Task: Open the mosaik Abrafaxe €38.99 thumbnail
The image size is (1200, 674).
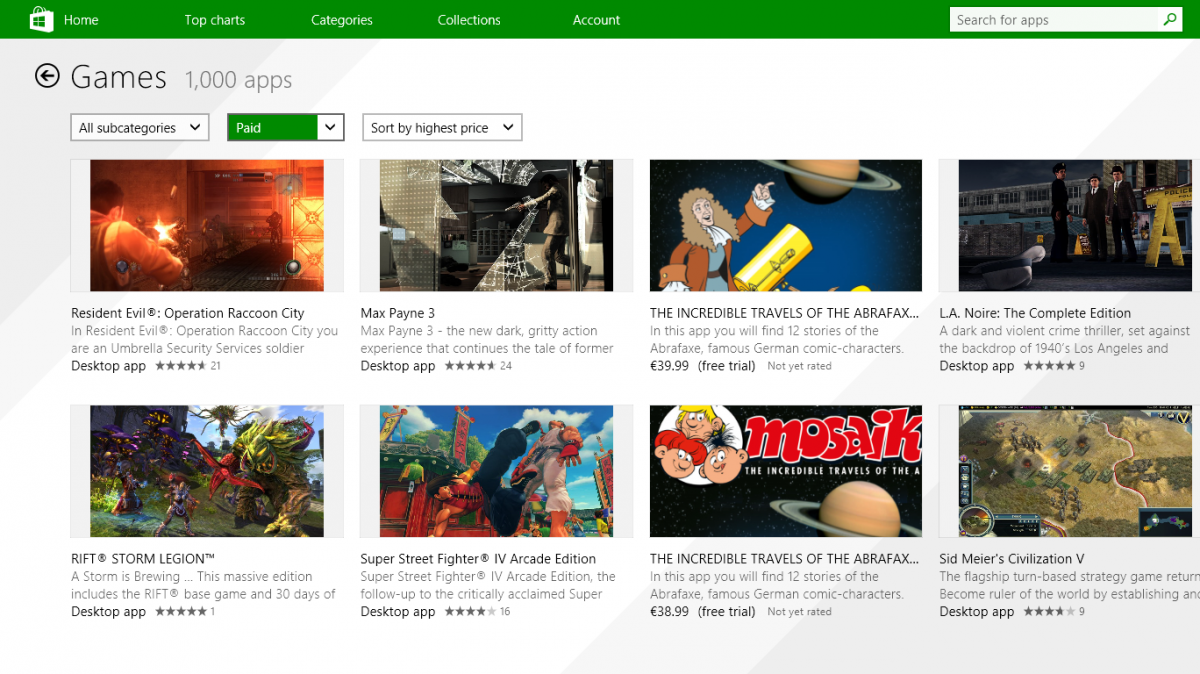Action: coord(786,471)
